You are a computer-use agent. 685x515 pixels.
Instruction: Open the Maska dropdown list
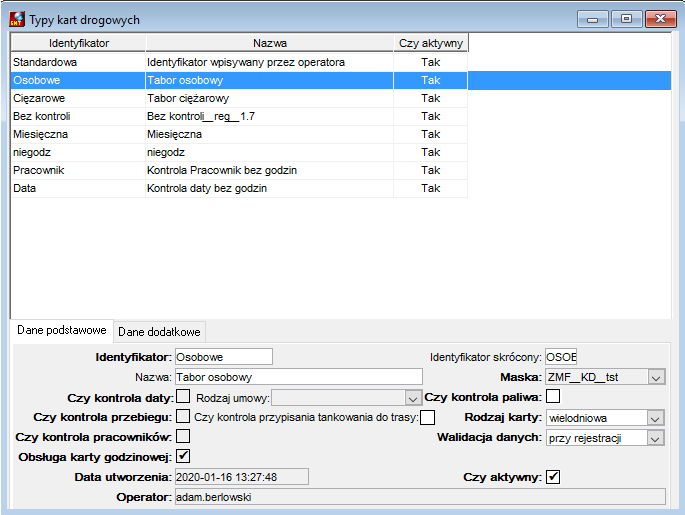click(656, 377)
